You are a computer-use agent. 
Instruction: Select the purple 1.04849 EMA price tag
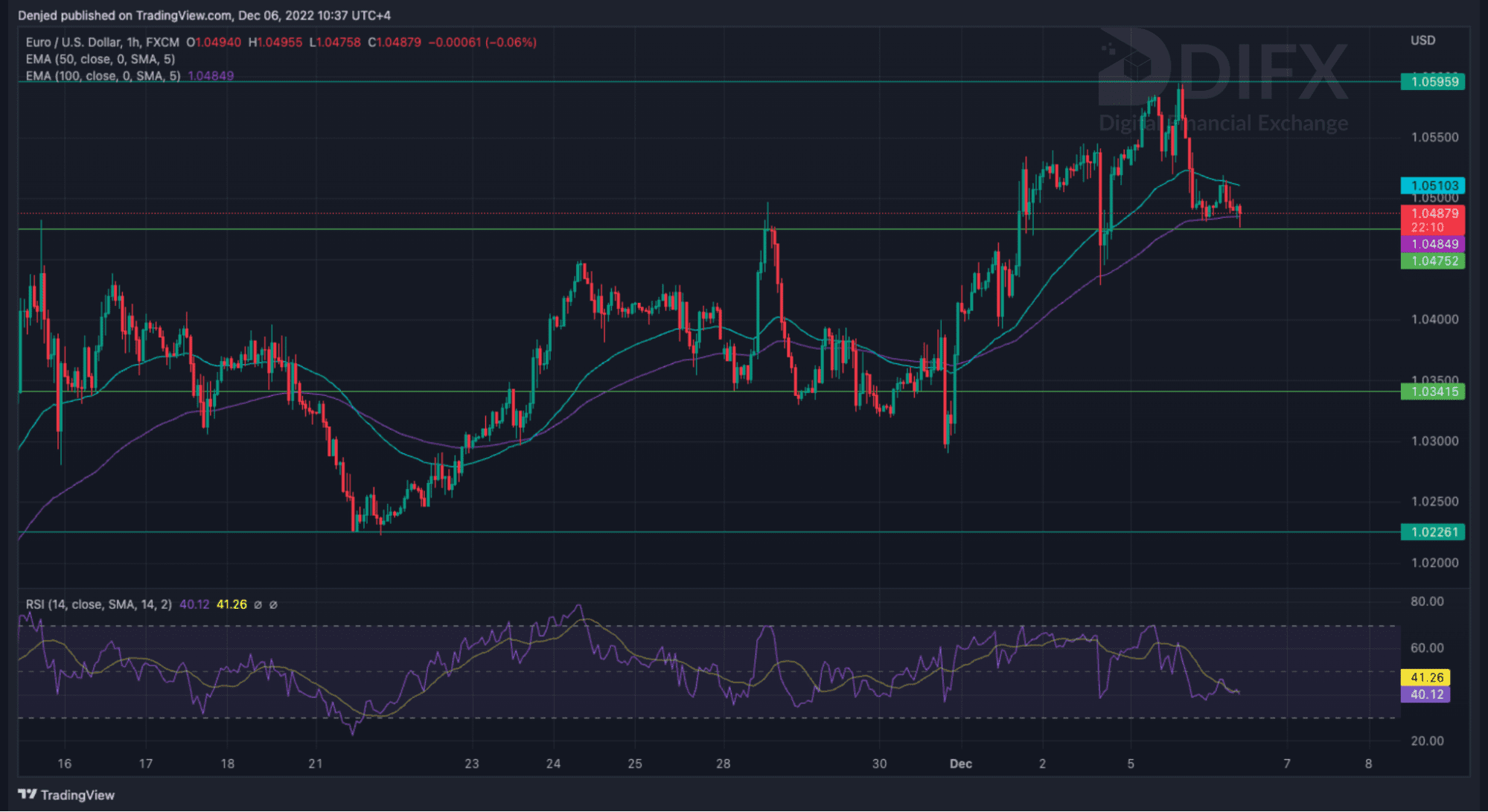click(x=1432, y=244)
